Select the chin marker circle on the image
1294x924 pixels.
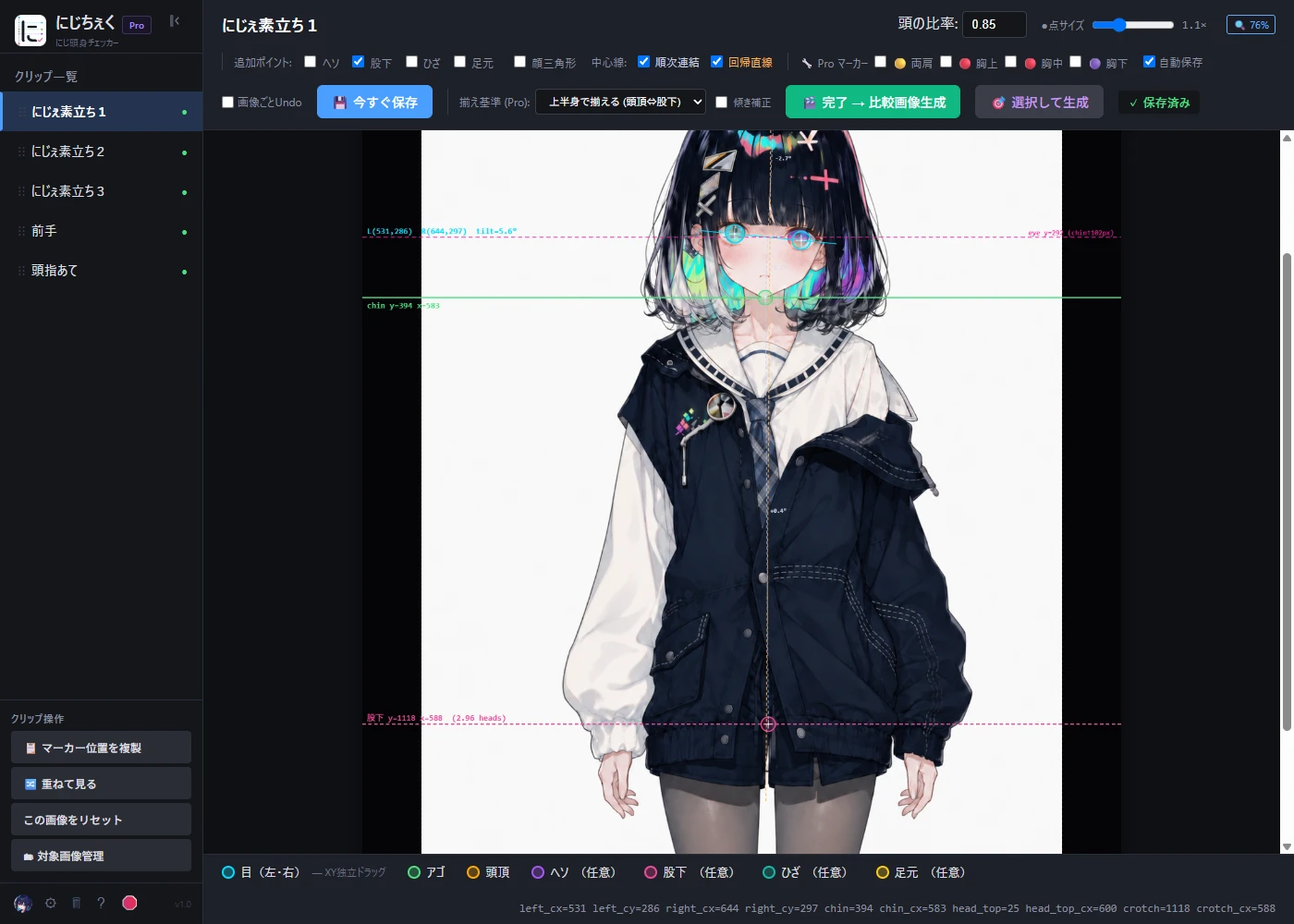point(764,298)
